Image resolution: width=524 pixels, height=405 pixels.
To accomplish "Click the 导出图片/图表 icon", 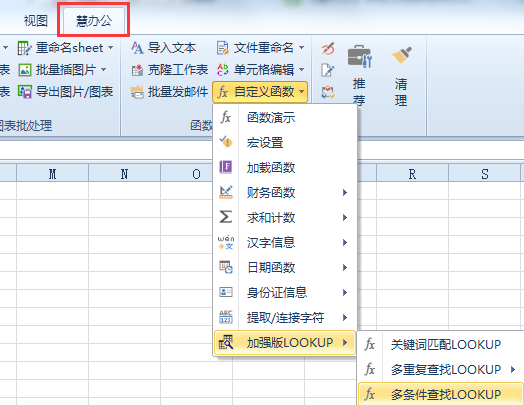I will coord(25,92).
